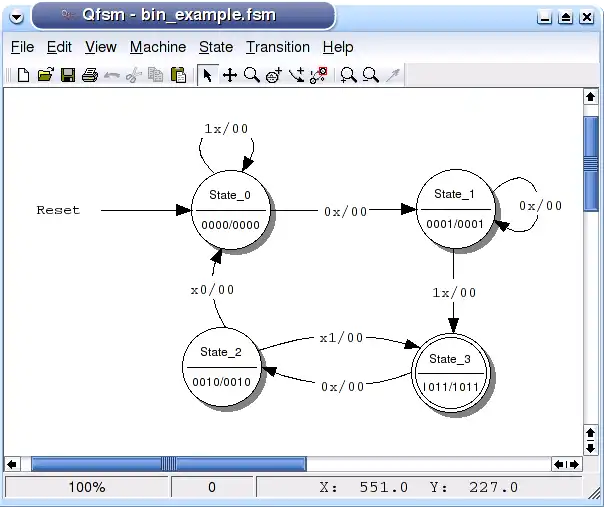Viewport: 604px width, 507px height.
Task: Print the diagram with the printer icon
Action: [x=90, y=75]
